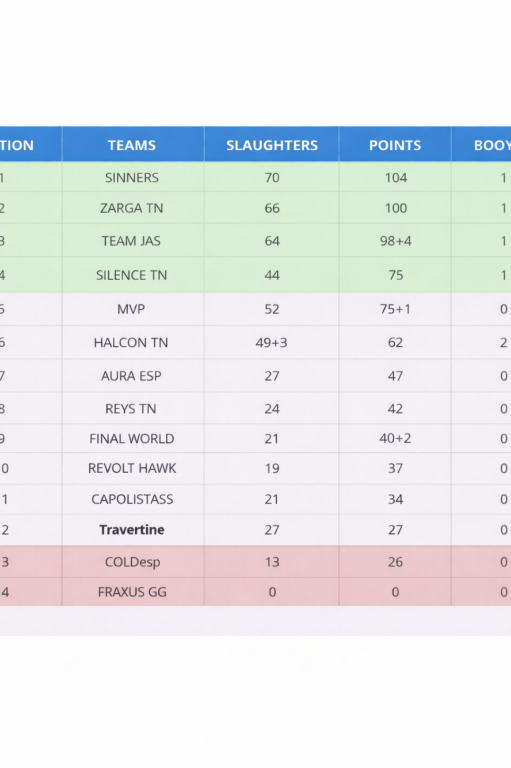Select the CAPOLISTASS team cell
This screenshot has height=768, width=511.
tap(133, 499)
